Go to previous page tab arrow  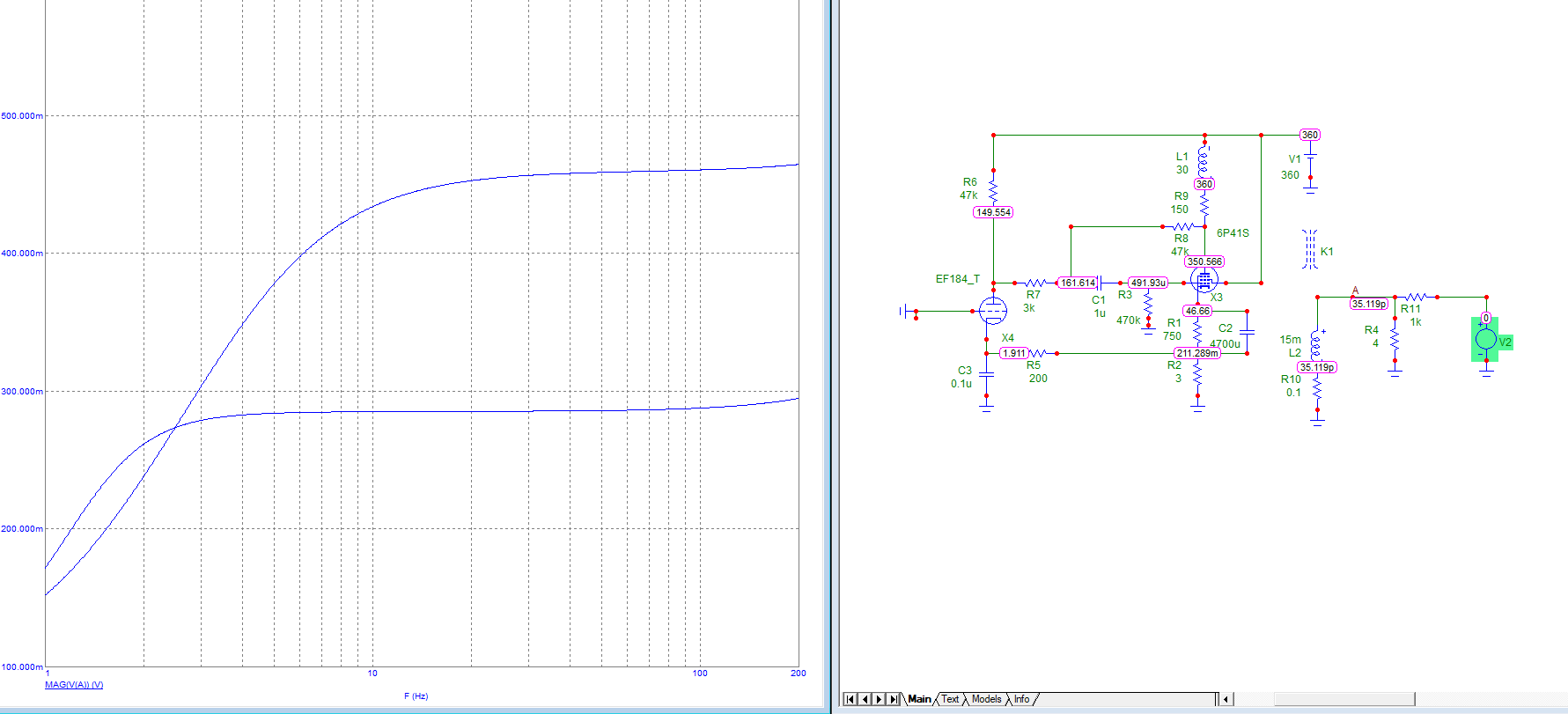pos(865,699)
